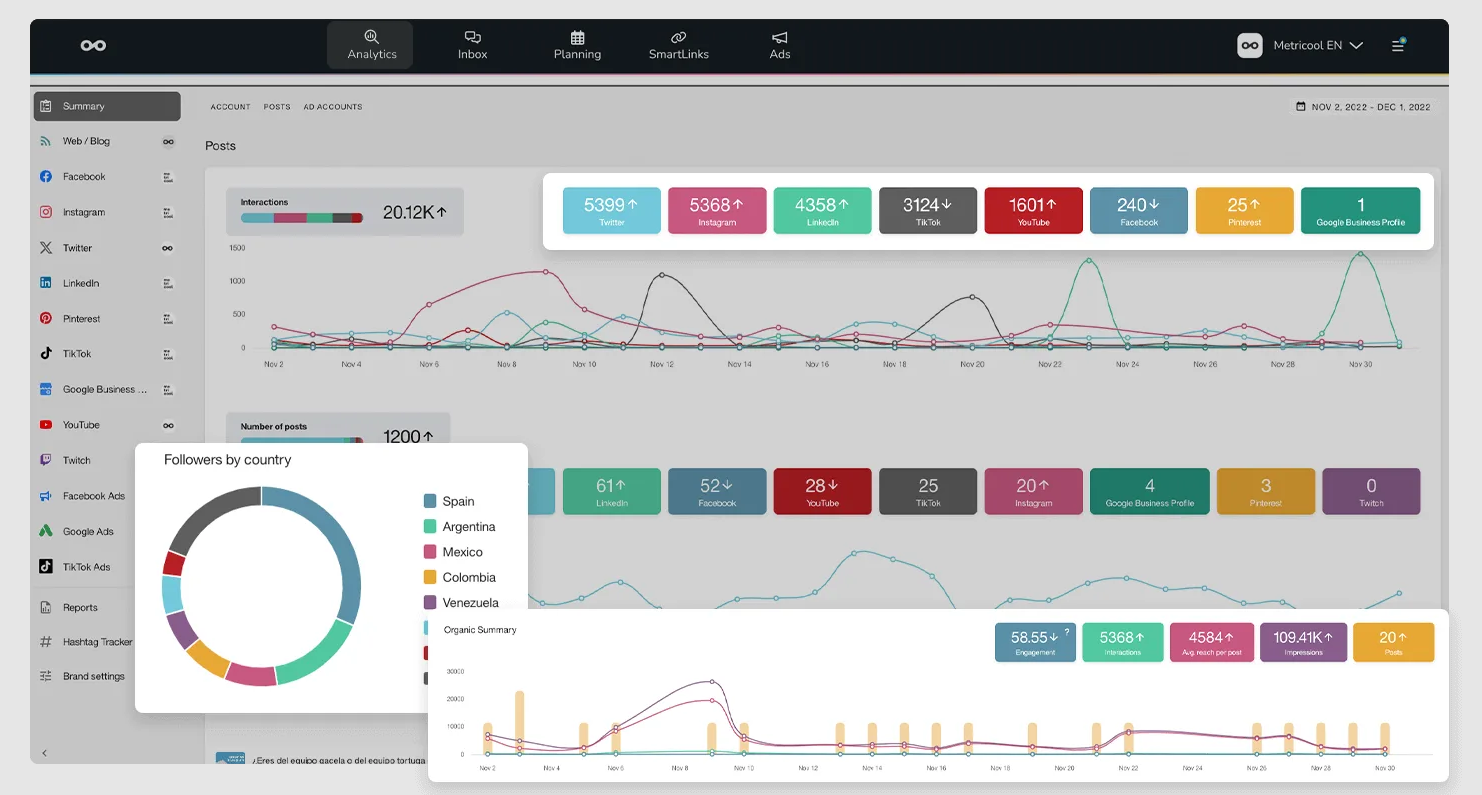Screen dimensions: 1482x795
Task: Select Summary in the sidebar
Action: [x=107, y=106]
